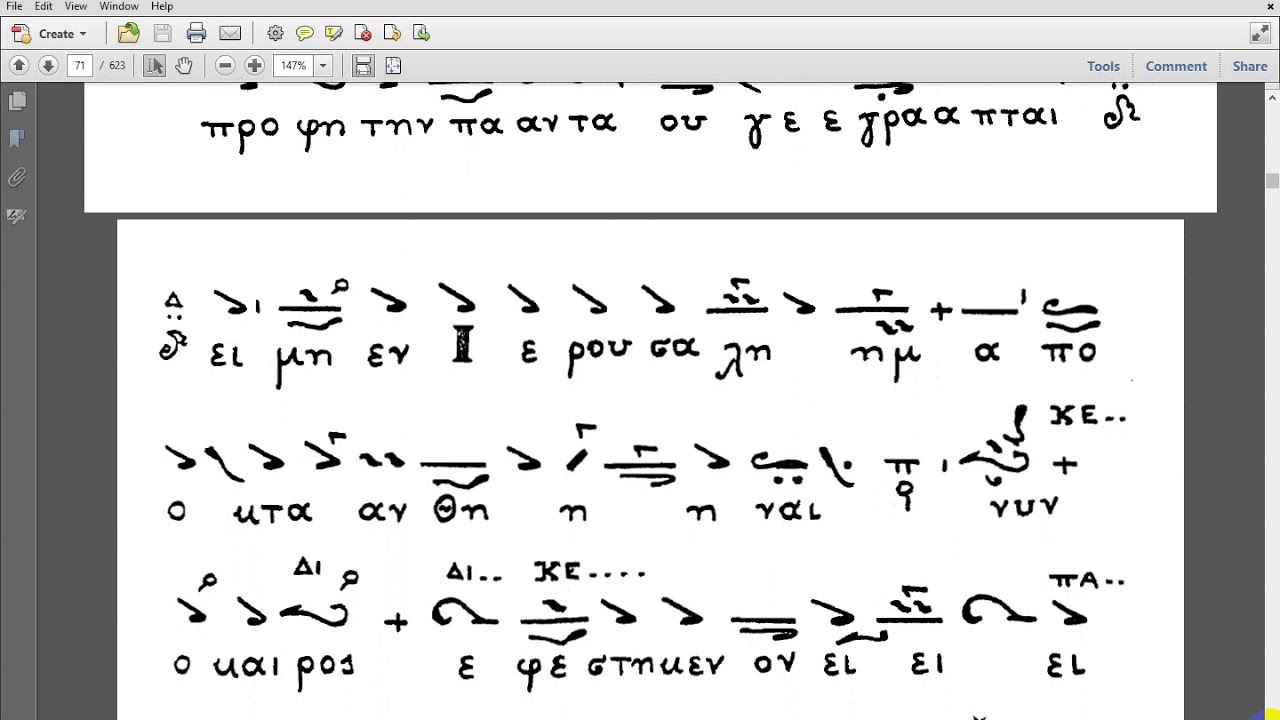
Task: Open the Share pane
Action: (1250, 66)
